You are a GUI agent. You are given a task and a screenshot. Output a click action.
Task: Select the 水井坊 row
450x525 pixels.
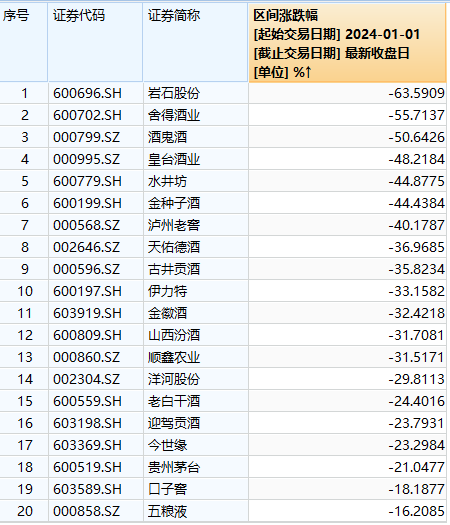coord(223,181)
